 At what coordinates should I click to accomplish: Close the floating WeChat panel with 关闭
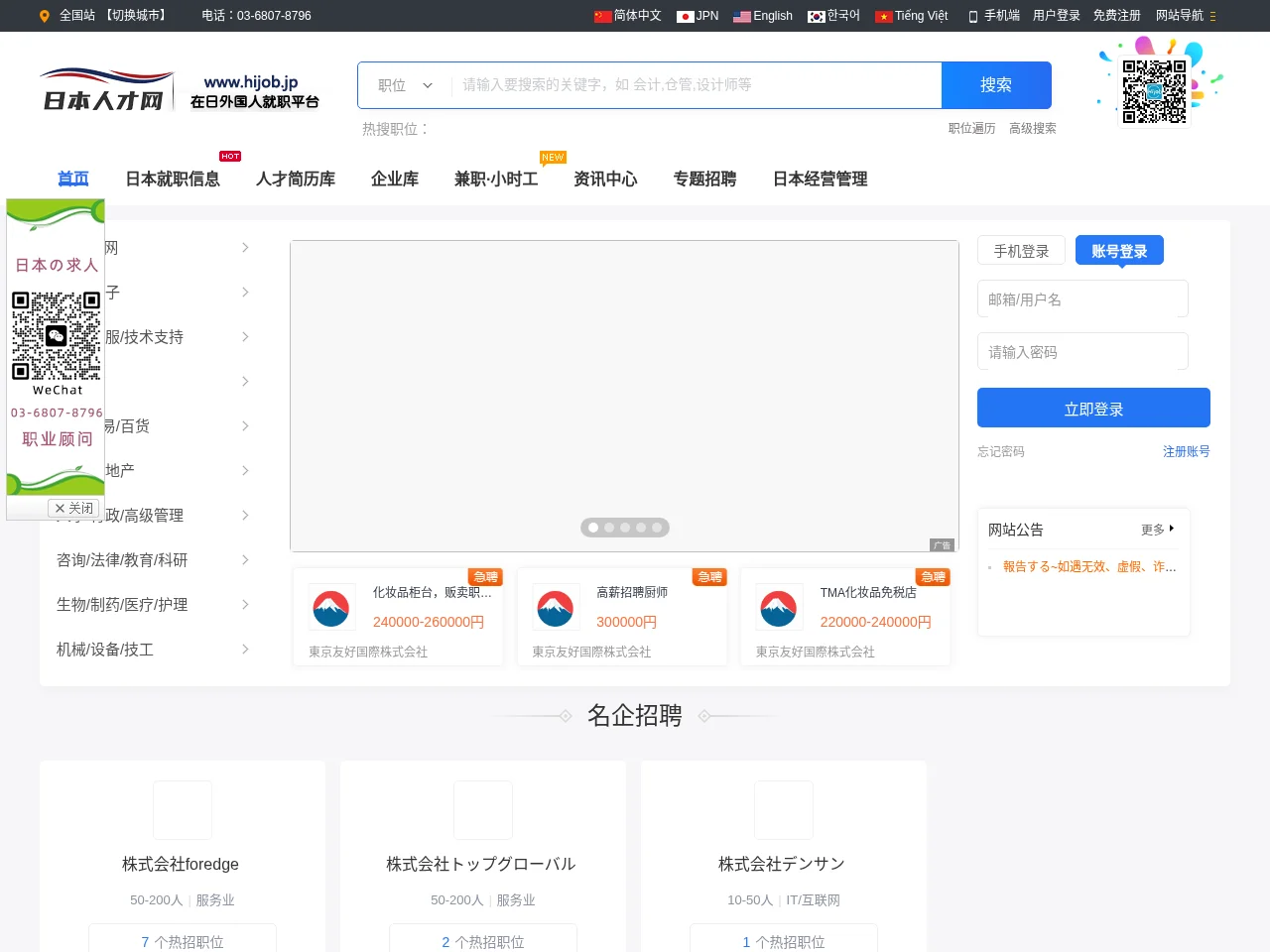point(74,508)
